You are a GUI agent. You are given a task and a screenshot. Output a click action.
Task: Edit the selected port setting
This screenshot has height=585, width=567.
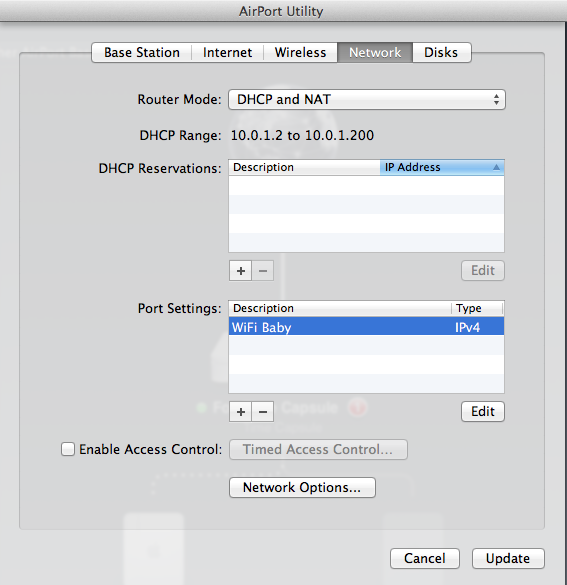[x=483, y=412]
